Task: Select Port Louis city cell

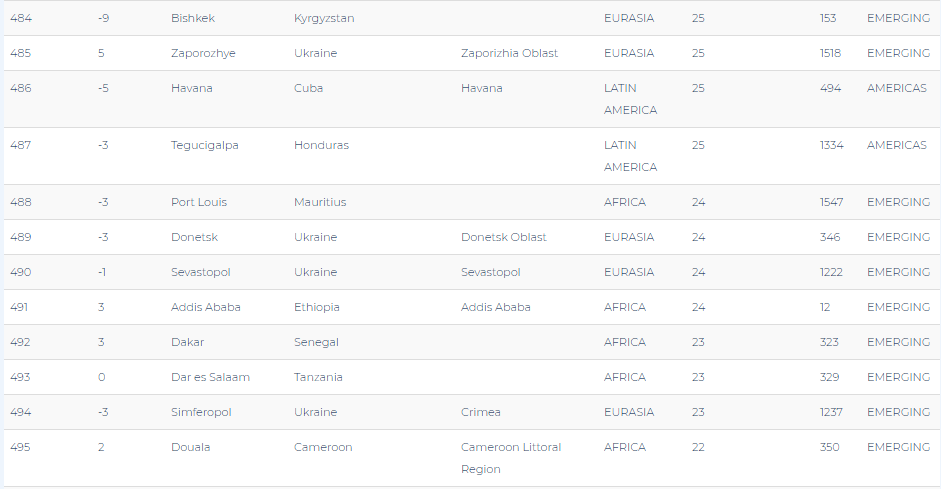Action: (x=199, y=202)
